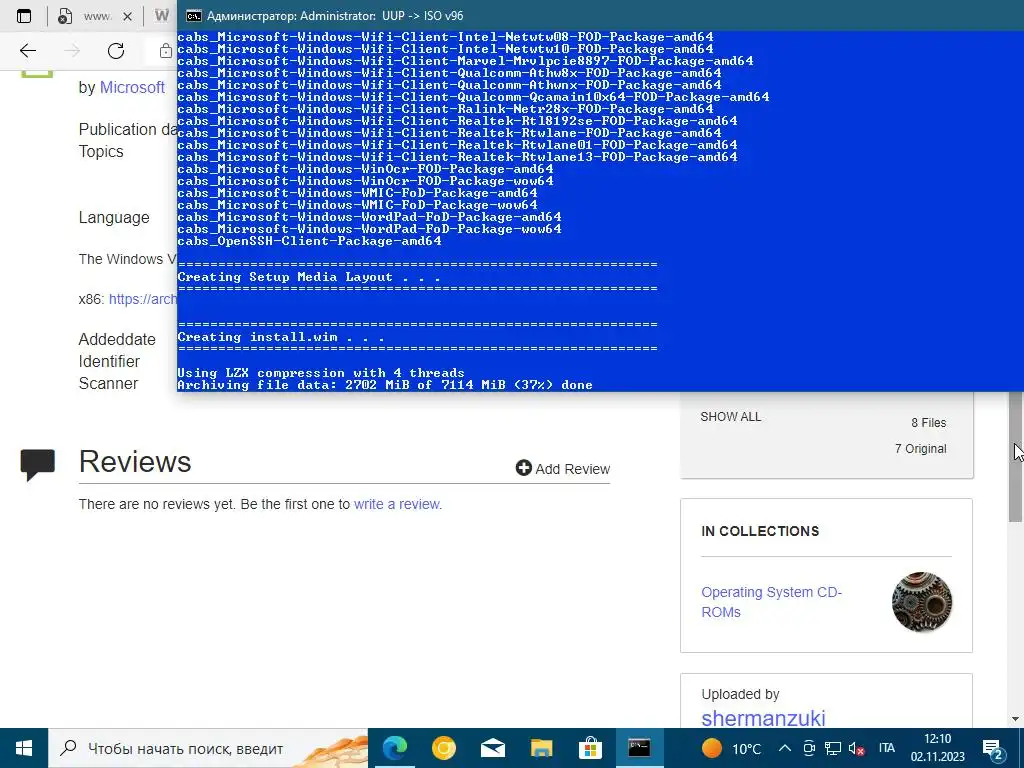Click cabs_OpenSSH-Client-Package-amd64 console line
This screenshot has height=768, width=1024.
309,241
